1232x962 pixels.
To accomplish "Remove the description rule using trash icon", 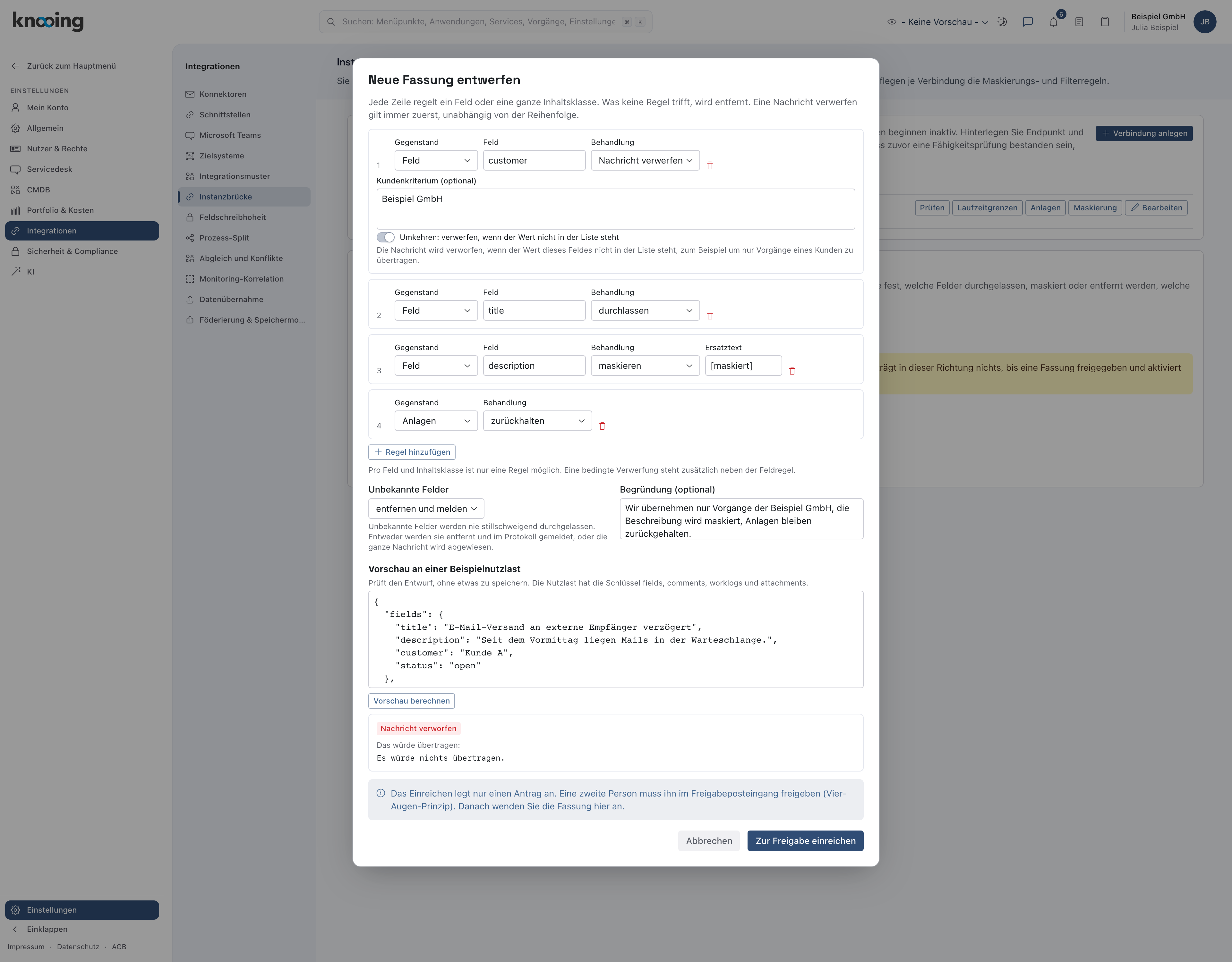I will [792, 370].
